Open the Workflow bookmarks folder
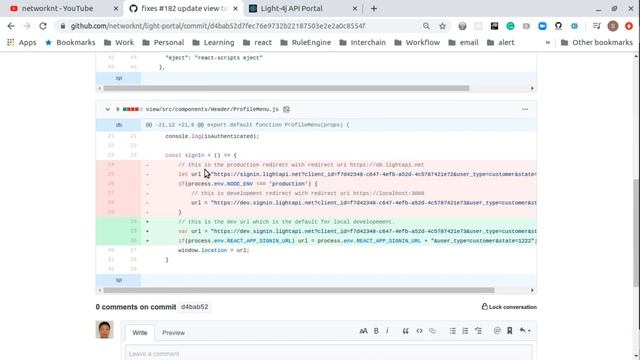 [x=417, y=42]
